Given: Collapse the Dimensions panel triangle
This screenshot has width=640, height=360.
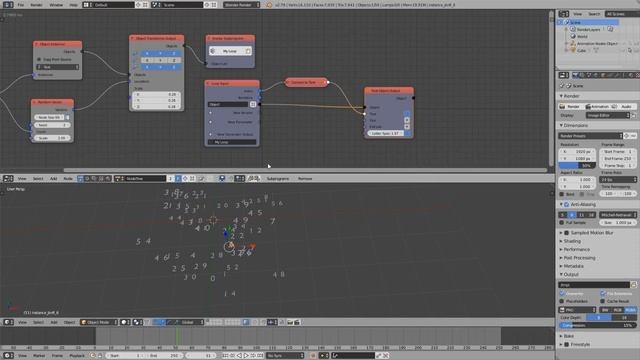Looking at the screenshot, I should [x=561, y=125].
